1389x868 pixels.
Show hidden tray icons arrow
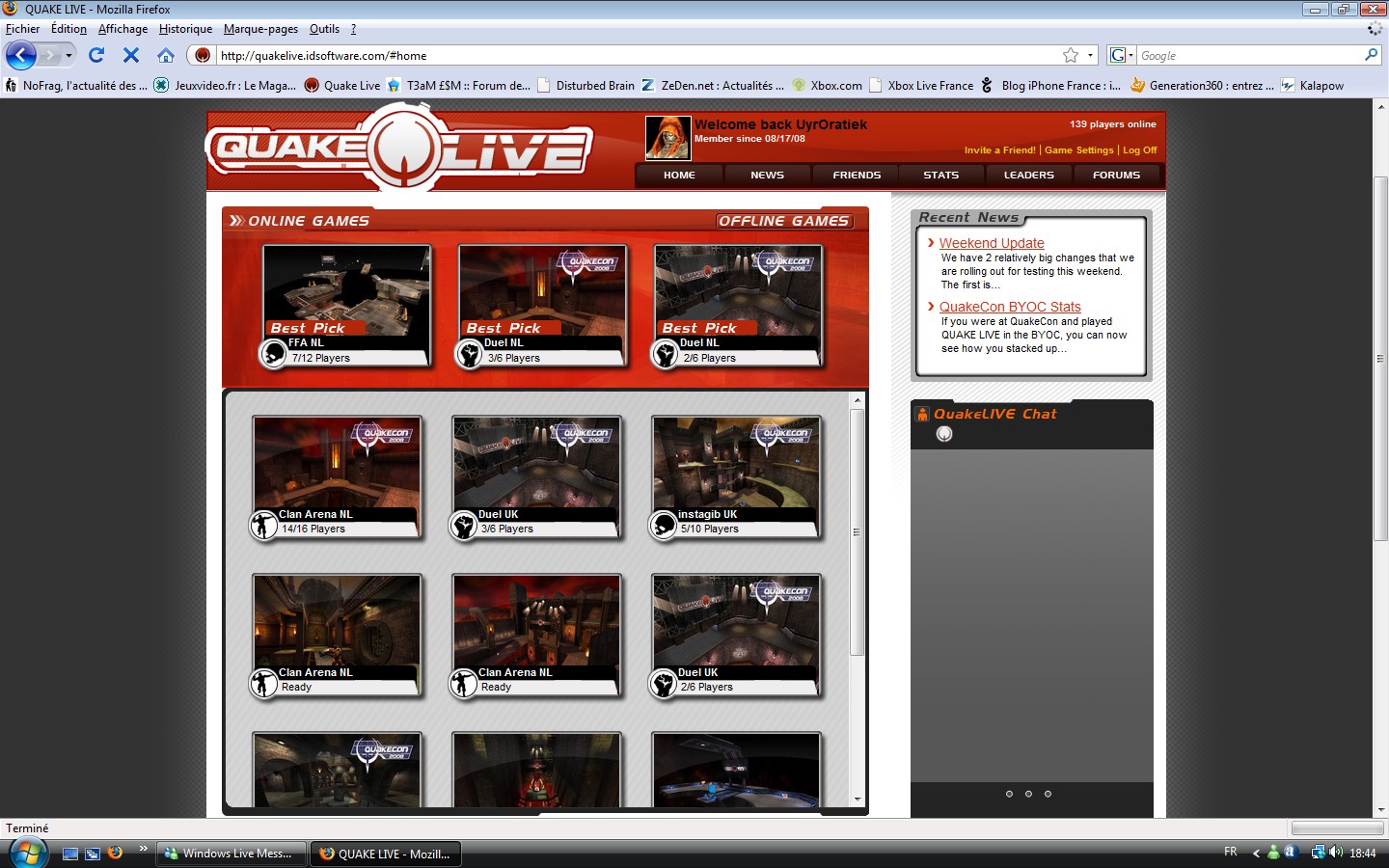(1256, 853)
